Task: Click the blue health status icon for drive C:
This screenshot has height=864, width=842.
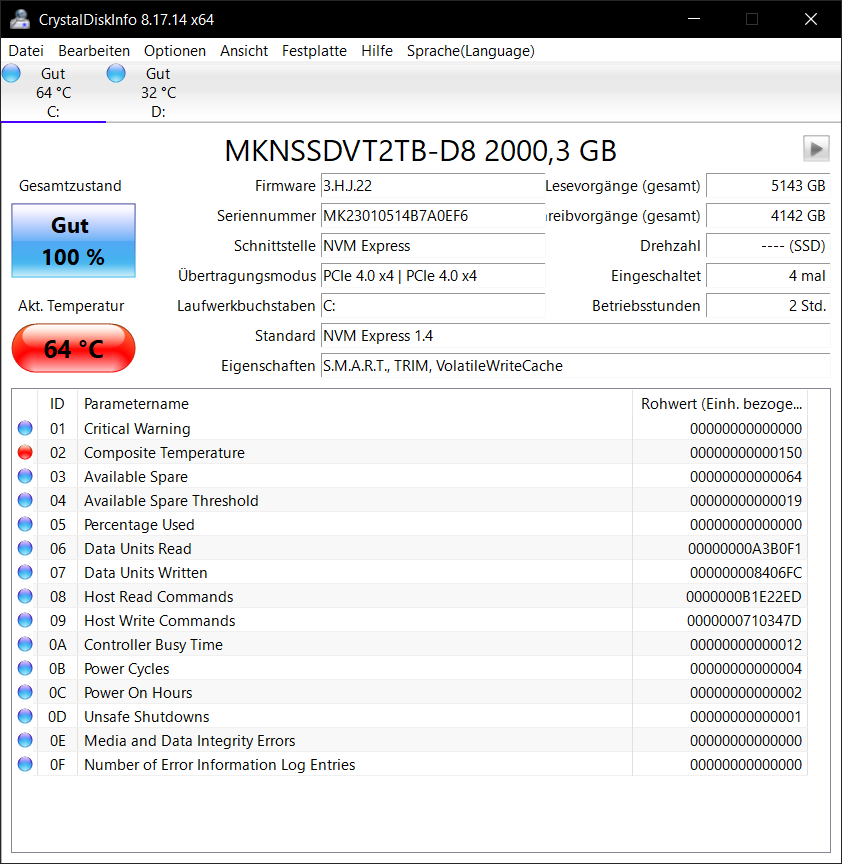Action: coord(11,72)
